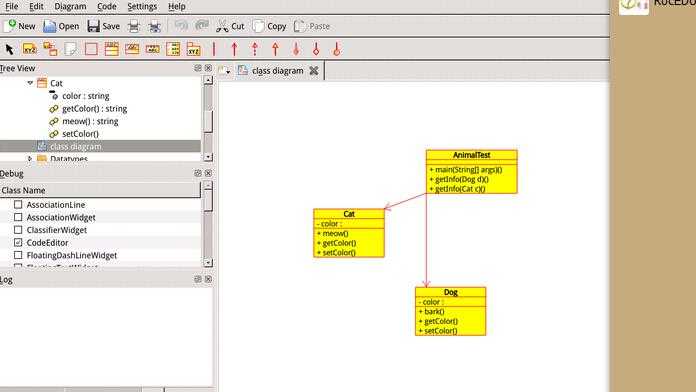This screenshot has width=696, height=392.
Task: Select the XYZ label text tool
Action: [x=30, y=49]
